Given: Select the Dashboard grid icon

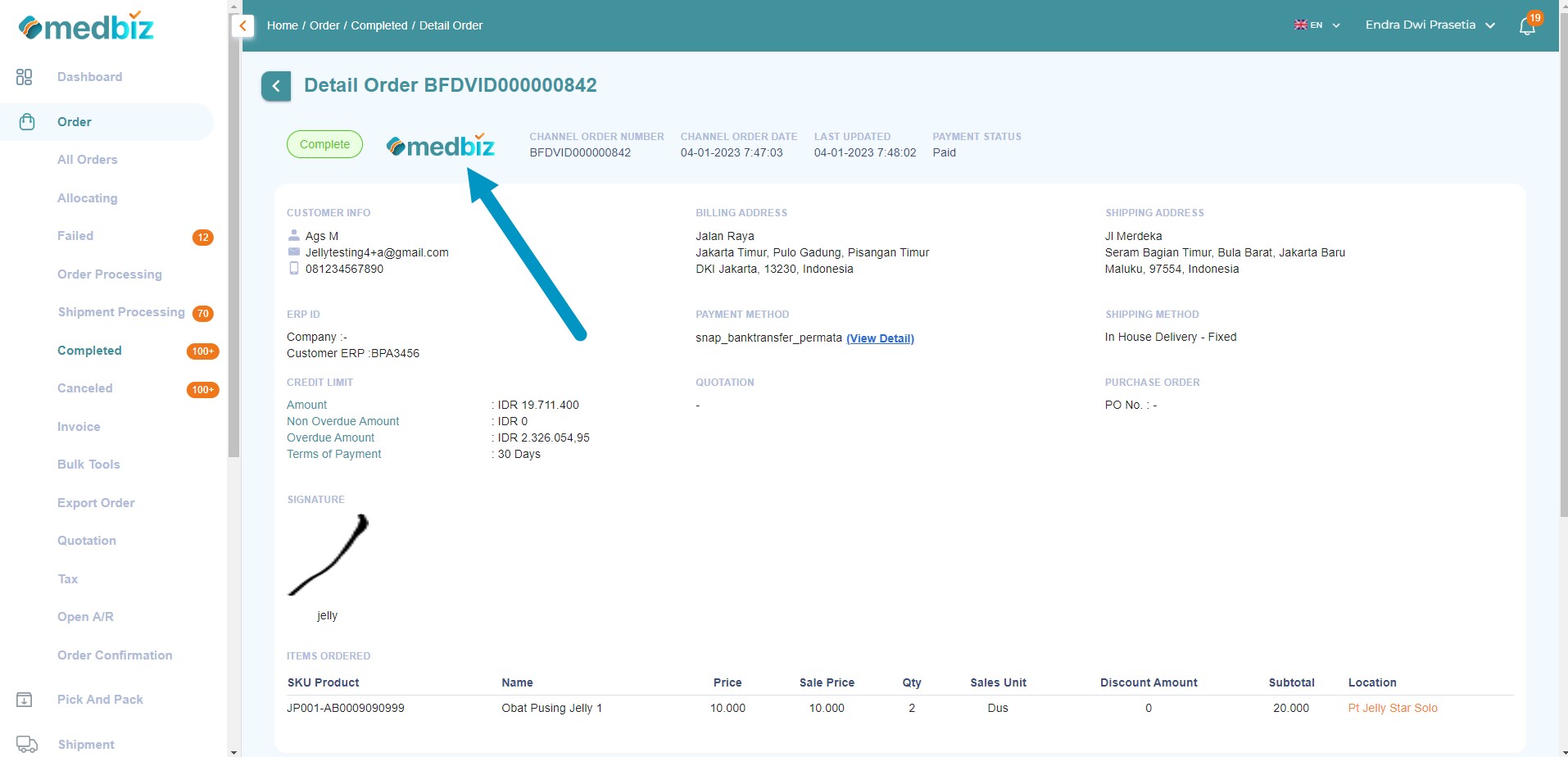Looking at the screenshot, I should coord(24,76).
